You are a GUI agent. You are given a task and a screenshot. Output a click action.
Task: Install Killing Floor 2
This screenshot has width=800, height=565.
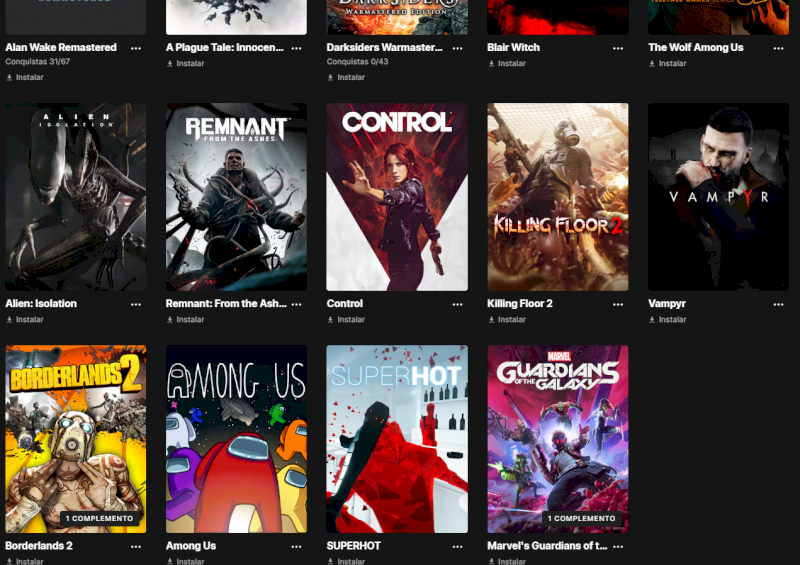coord(507,320)
